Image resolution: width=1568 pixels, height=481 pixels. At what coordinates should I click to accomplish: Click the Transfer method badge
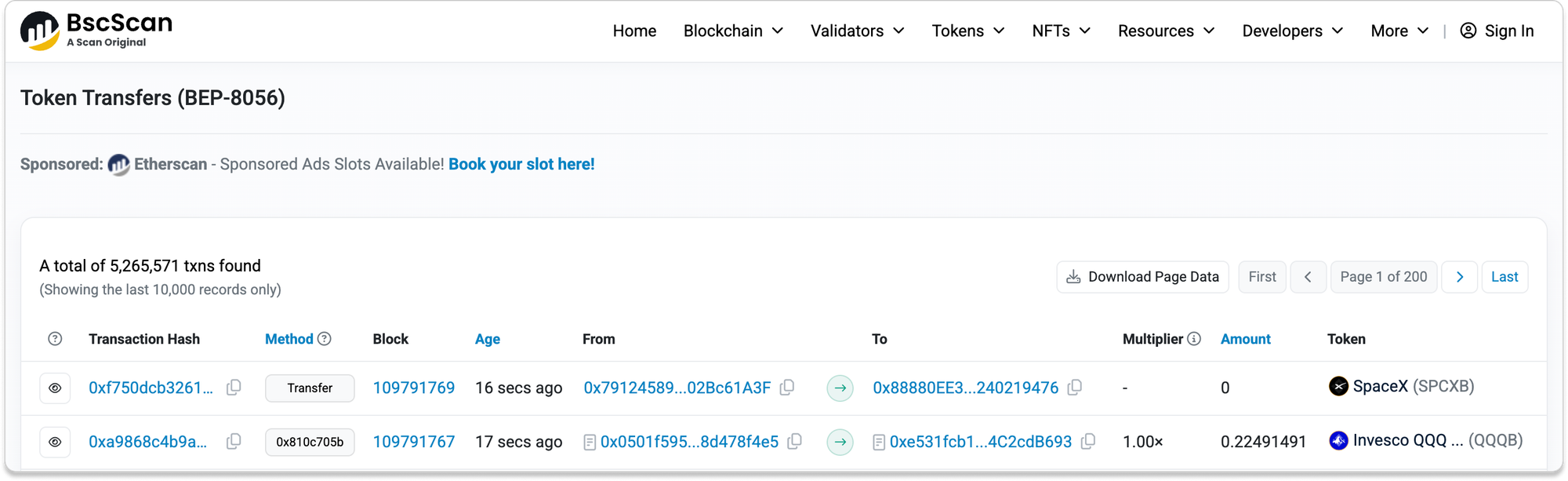310,388
